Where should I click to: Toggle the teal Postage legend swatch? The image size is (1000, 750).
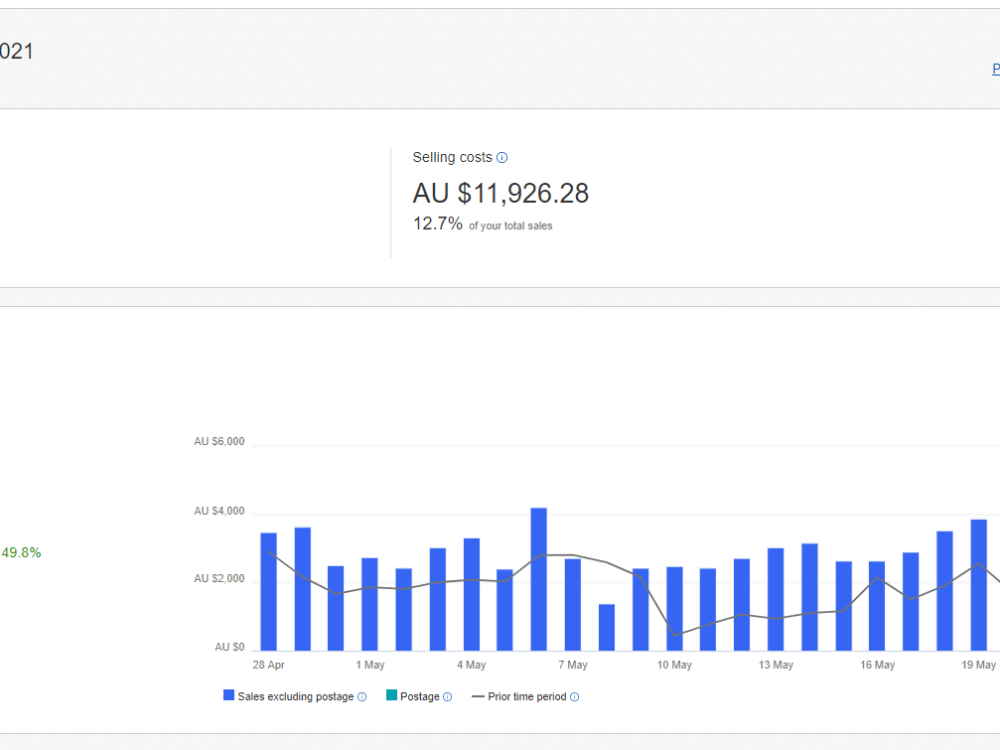pos(392,695)
